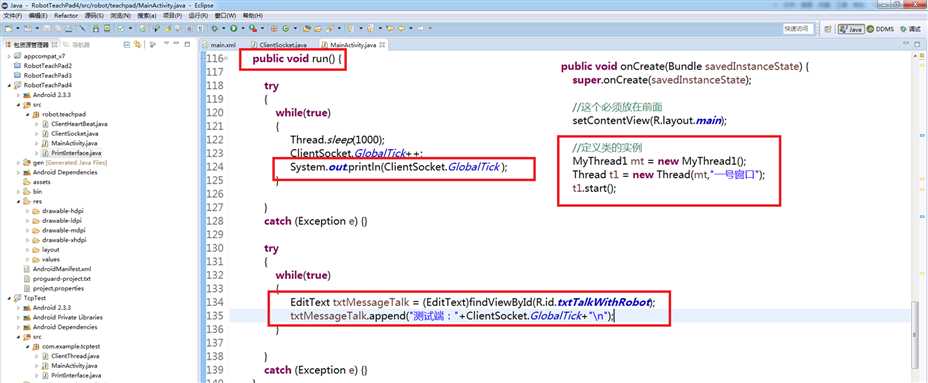Open the Refactor menu
The image size is (928, 383).
[x=66, y=15]
